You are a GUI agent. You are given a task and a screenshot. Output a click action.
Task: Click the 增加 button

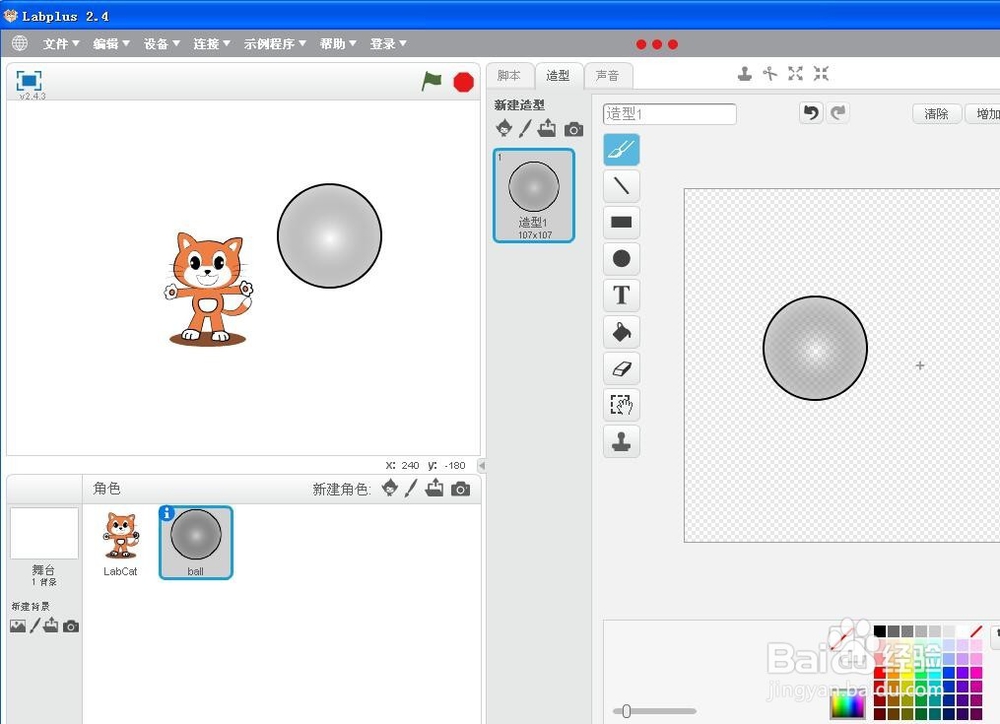point(984,114)
